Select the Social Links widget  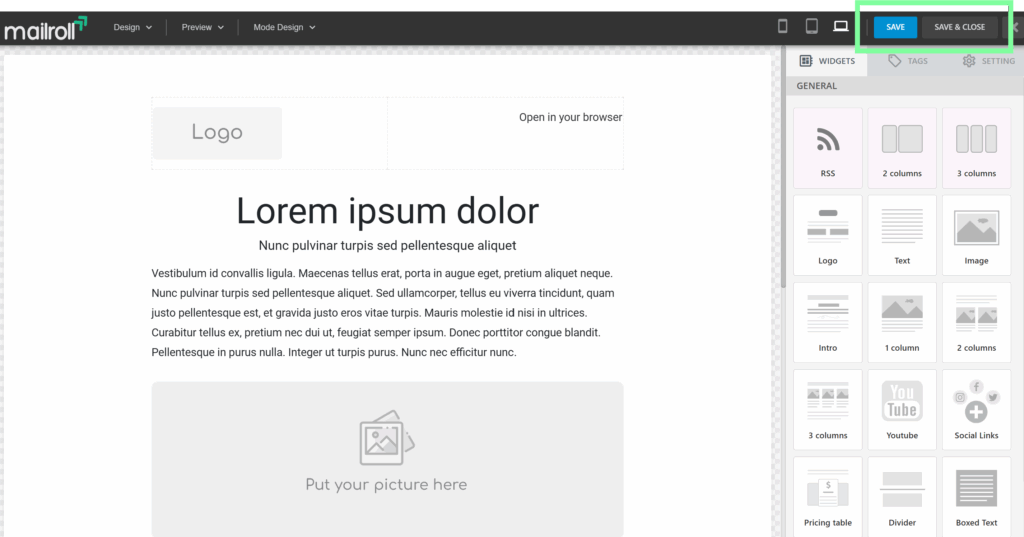pos(976,408)
